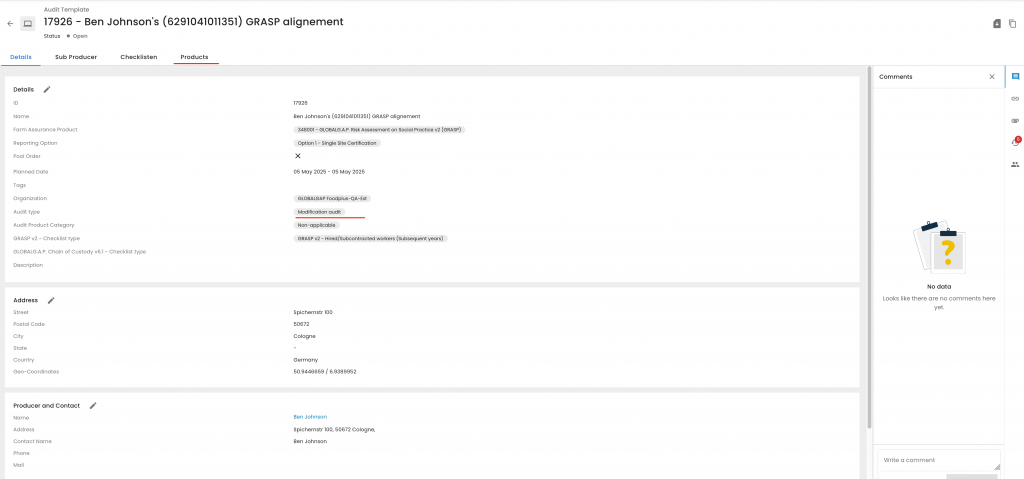Click the main content vertical scrollbar
This screenshot has width=1024, height=479.
[867, 250]
